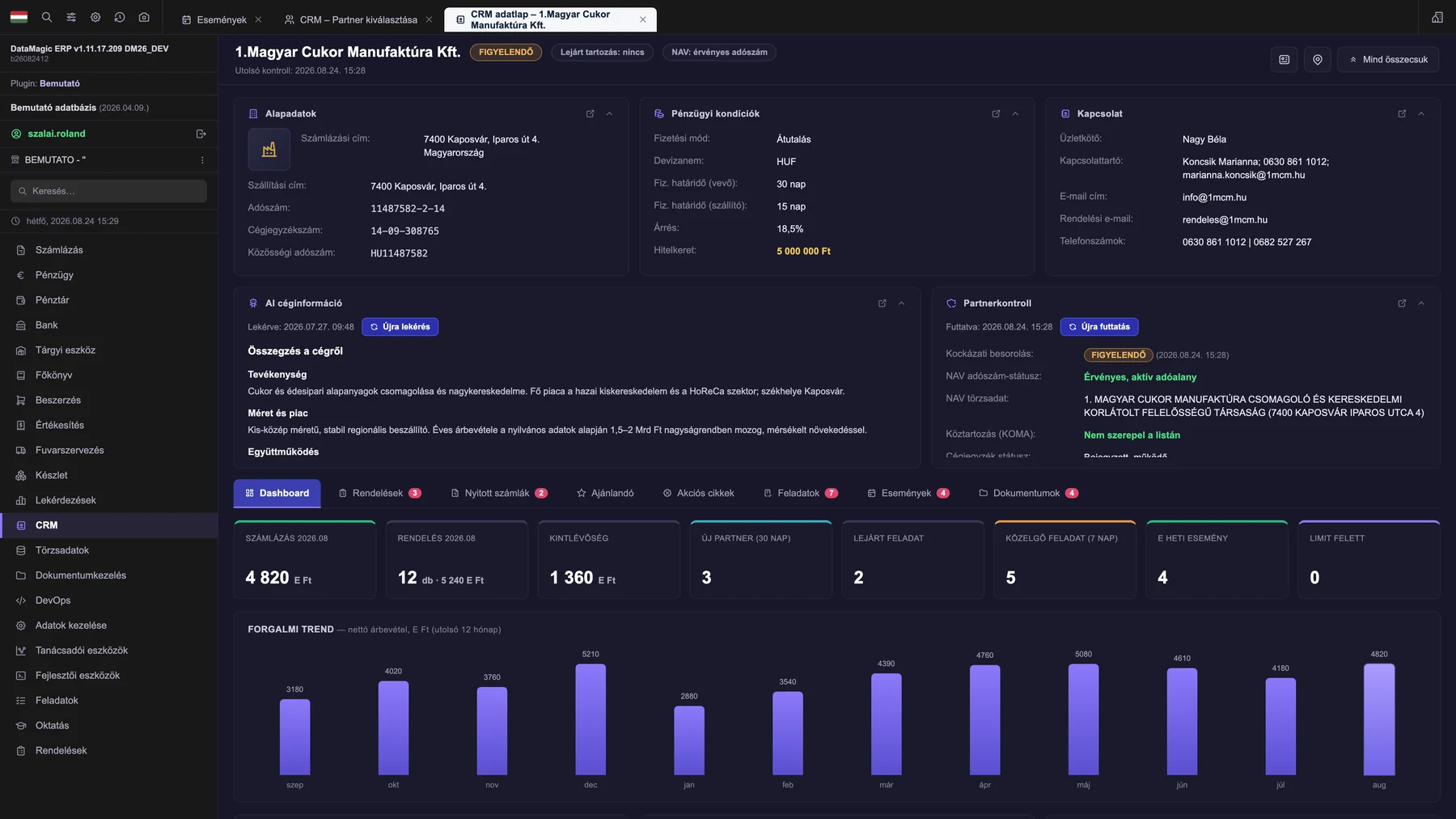Screen dimensions: 1456x819
Task: Collapse the Partnerkontroll panel chevron
Action: 1421,303
